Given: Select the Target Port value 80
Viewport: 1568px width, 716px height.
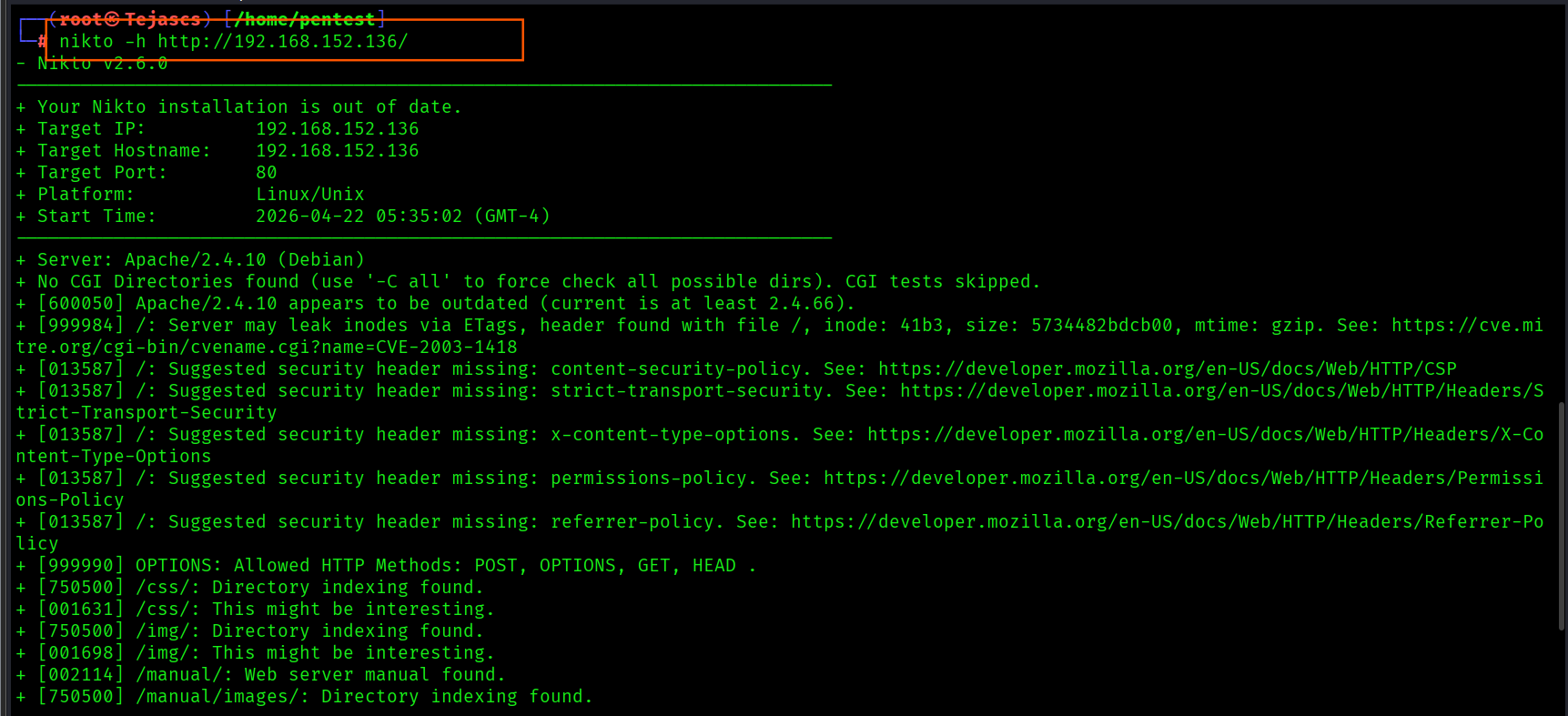Looking at the screenshot, I should [267, 172].
